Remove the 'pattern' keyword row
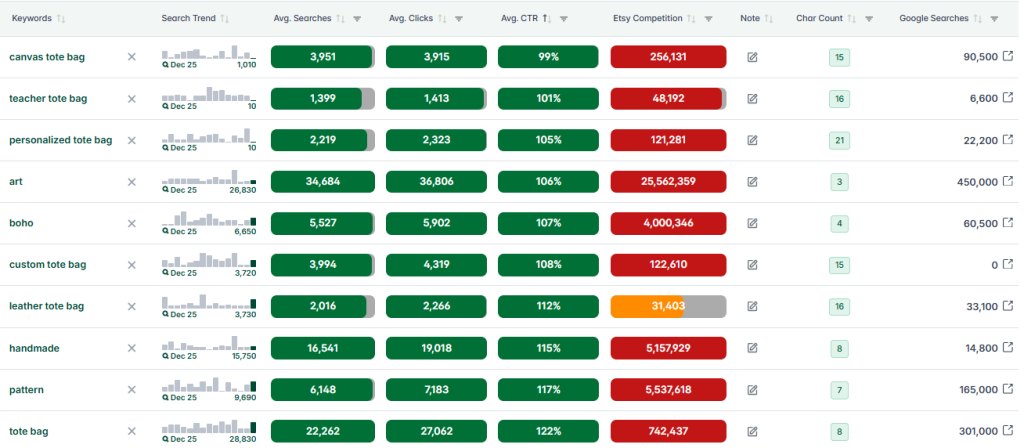This screenshot has width=1024, height=448. [131, 390]
